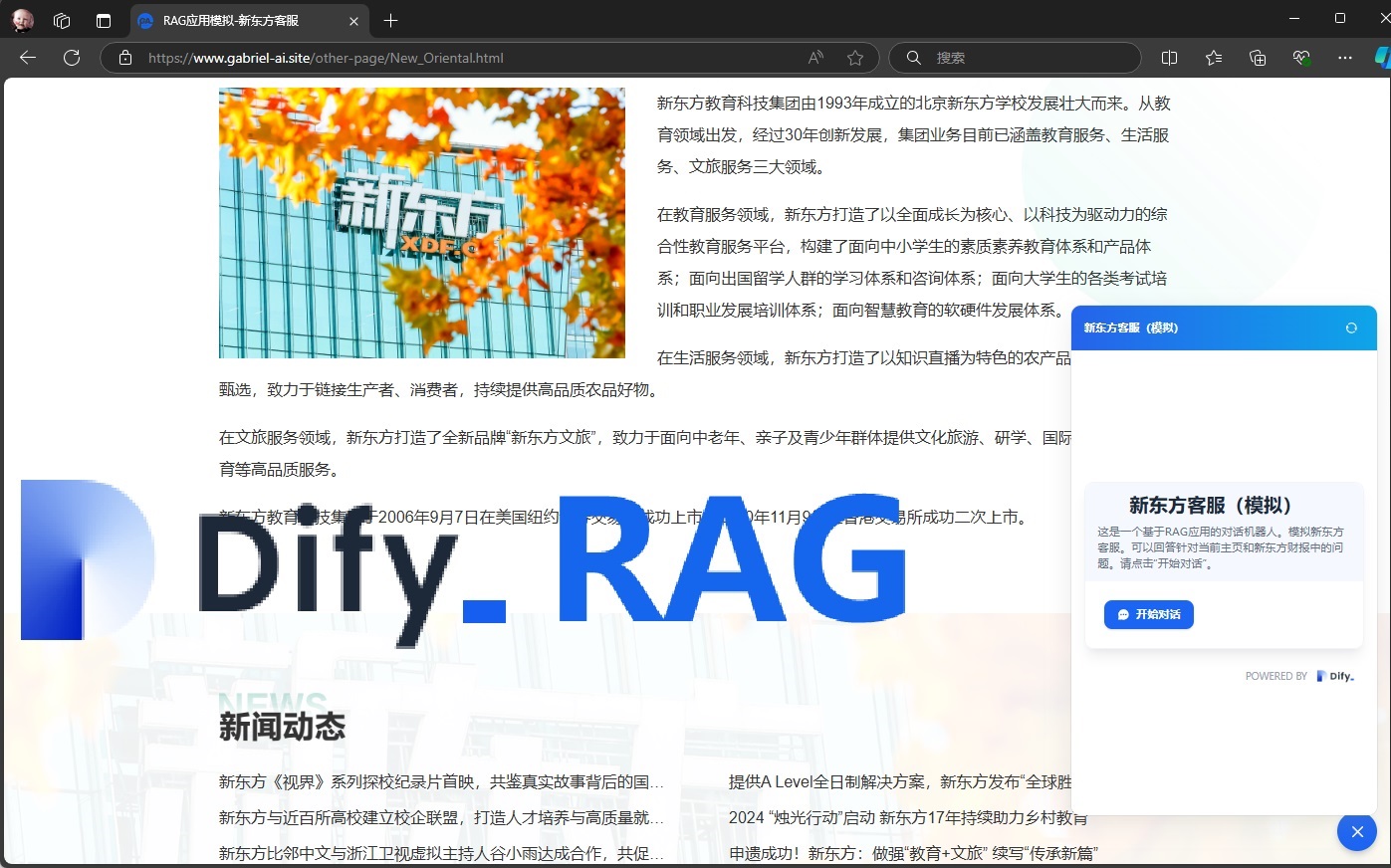Image resolution: width=1391 pixels, height=868 pixels.
Task: Click the 开始对话 button
Action: pyautogui.click(x=1148, y=615)
